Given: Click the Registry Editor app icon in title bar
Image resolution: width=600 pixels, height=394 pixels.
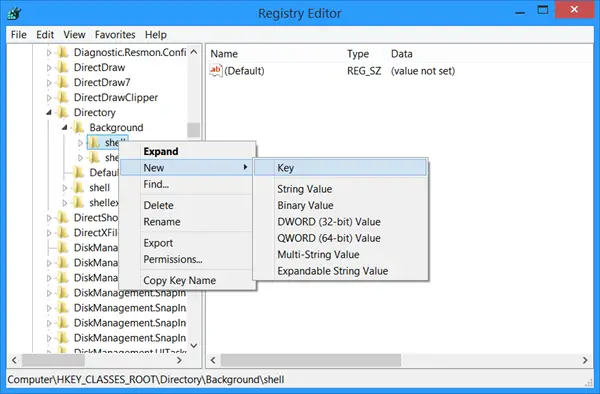Looking at the screenshot, I should pyautogui.click(x=14, y=13).
